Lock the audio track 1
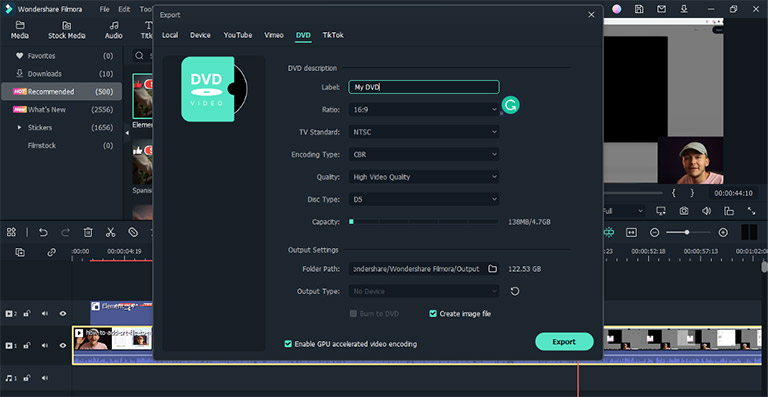This screenshot has width=768, height=397. [27, 378]
